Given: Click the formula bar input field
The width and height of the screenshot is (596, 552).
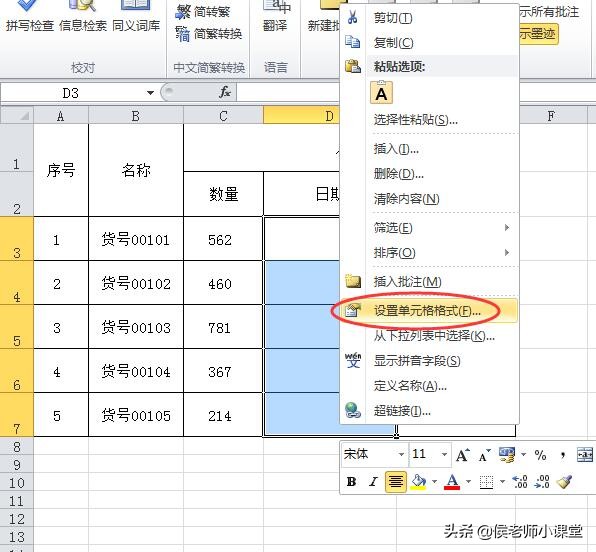Looking at the screenshot, I should [x=288, y=92].
